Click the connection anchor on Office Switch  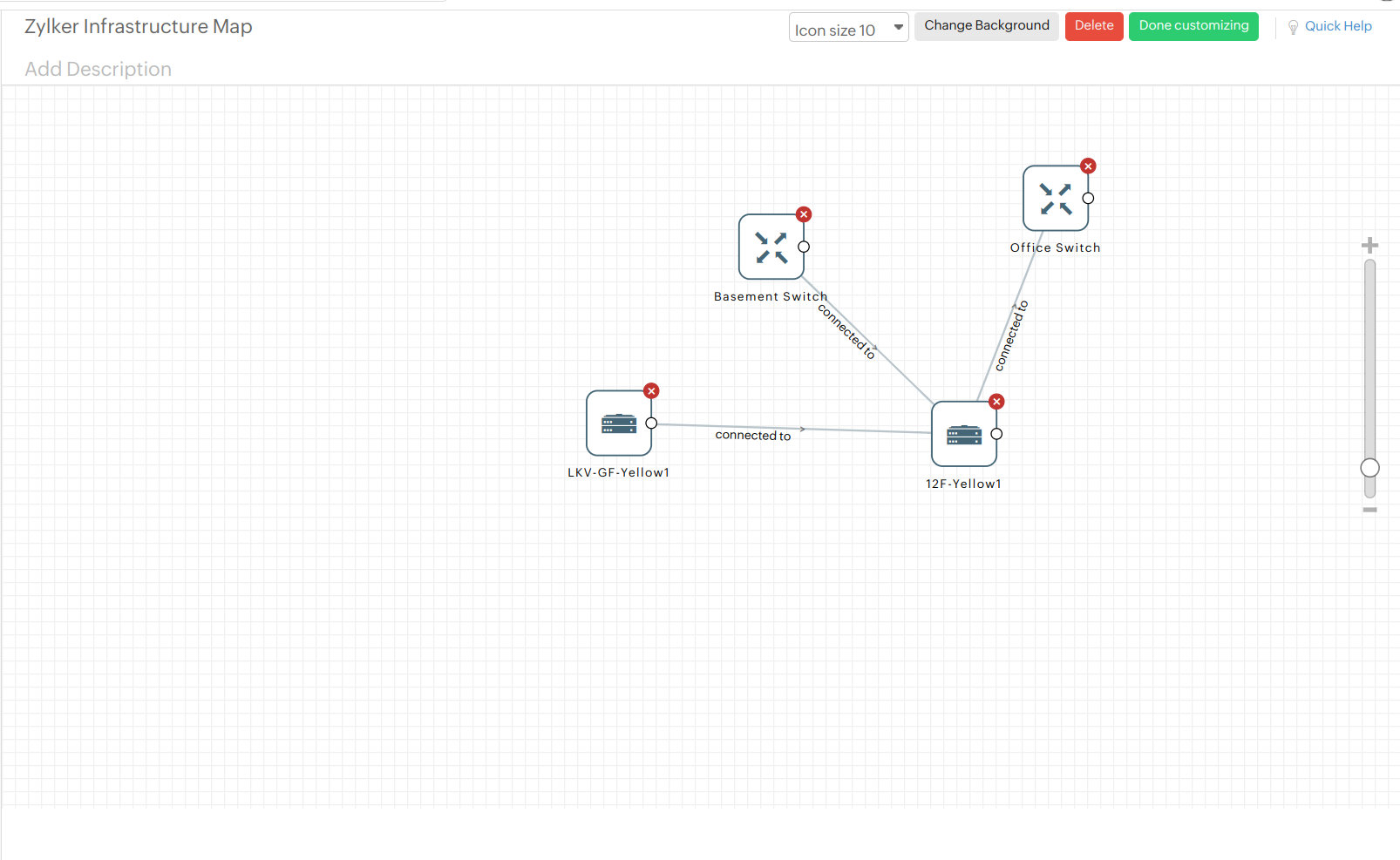pyautogui.click(x=1086, y=199)
